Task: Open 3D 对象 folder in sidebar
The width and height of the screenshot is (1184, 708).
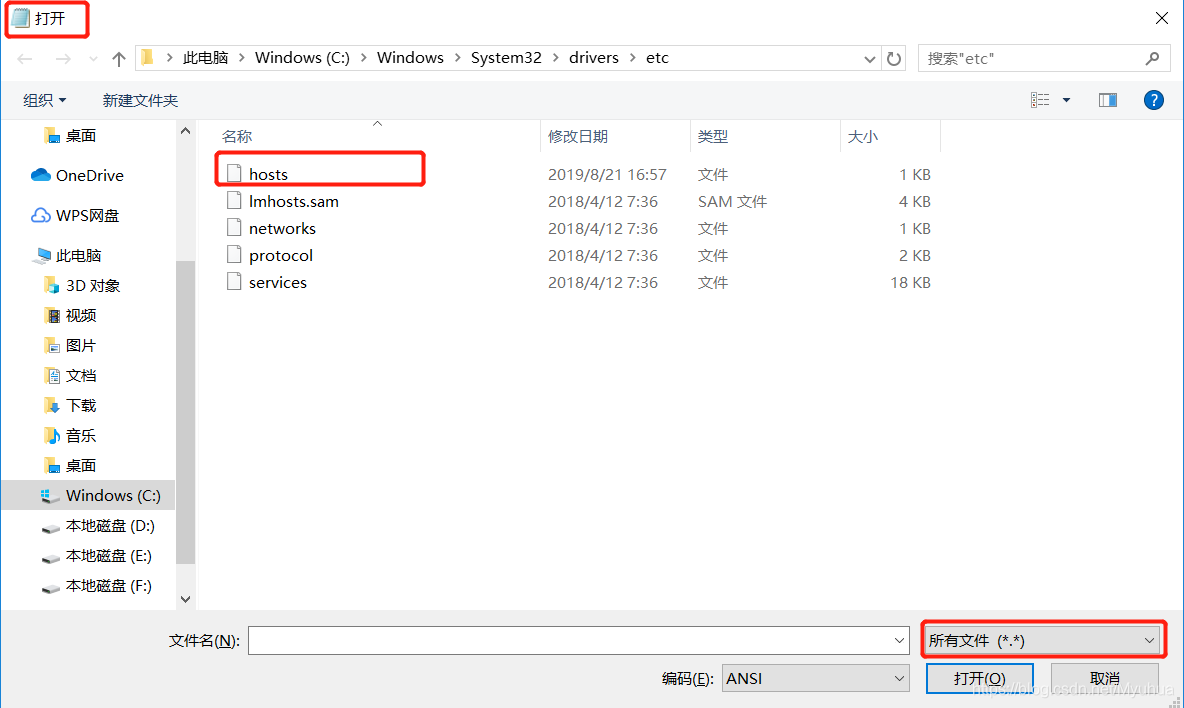Action: coord(92,285)
